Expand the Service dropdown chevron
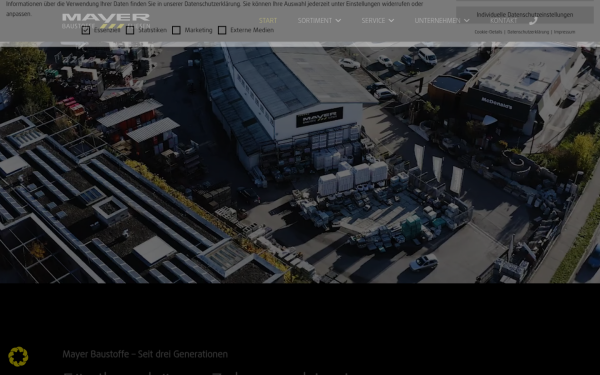Viewport: 600px width, 375px height. point(391,21)
